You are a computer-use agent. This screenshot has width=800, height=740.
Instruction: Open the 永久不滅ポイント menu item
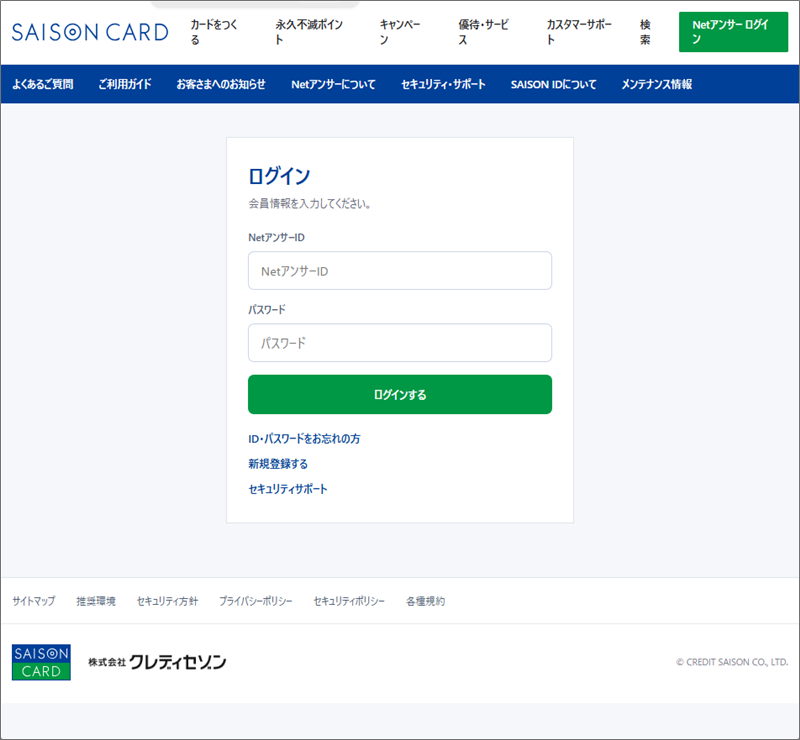309,32
